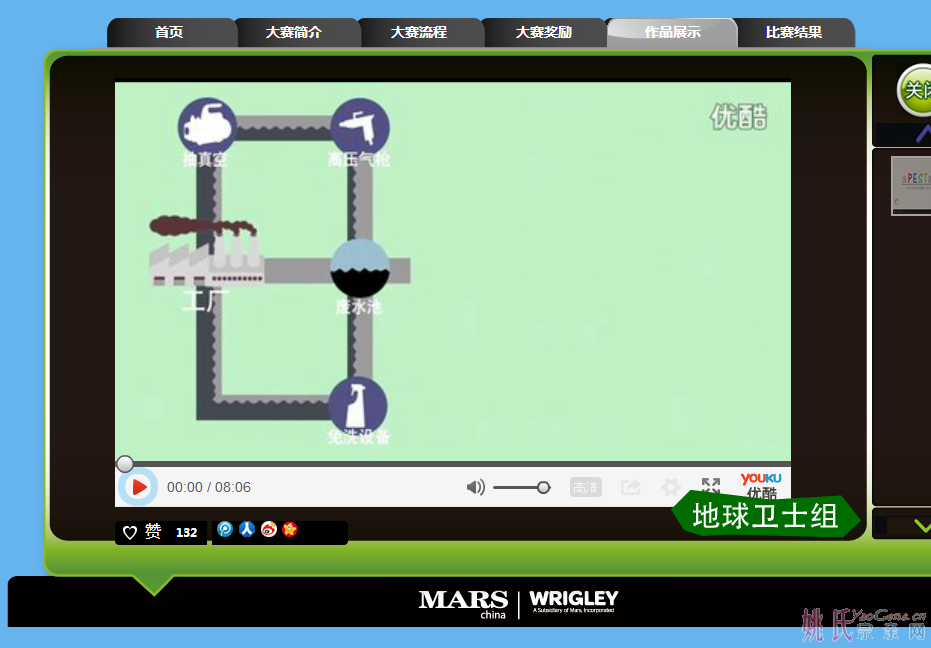Enter fullscreen video mode

(x=710, y=485)
